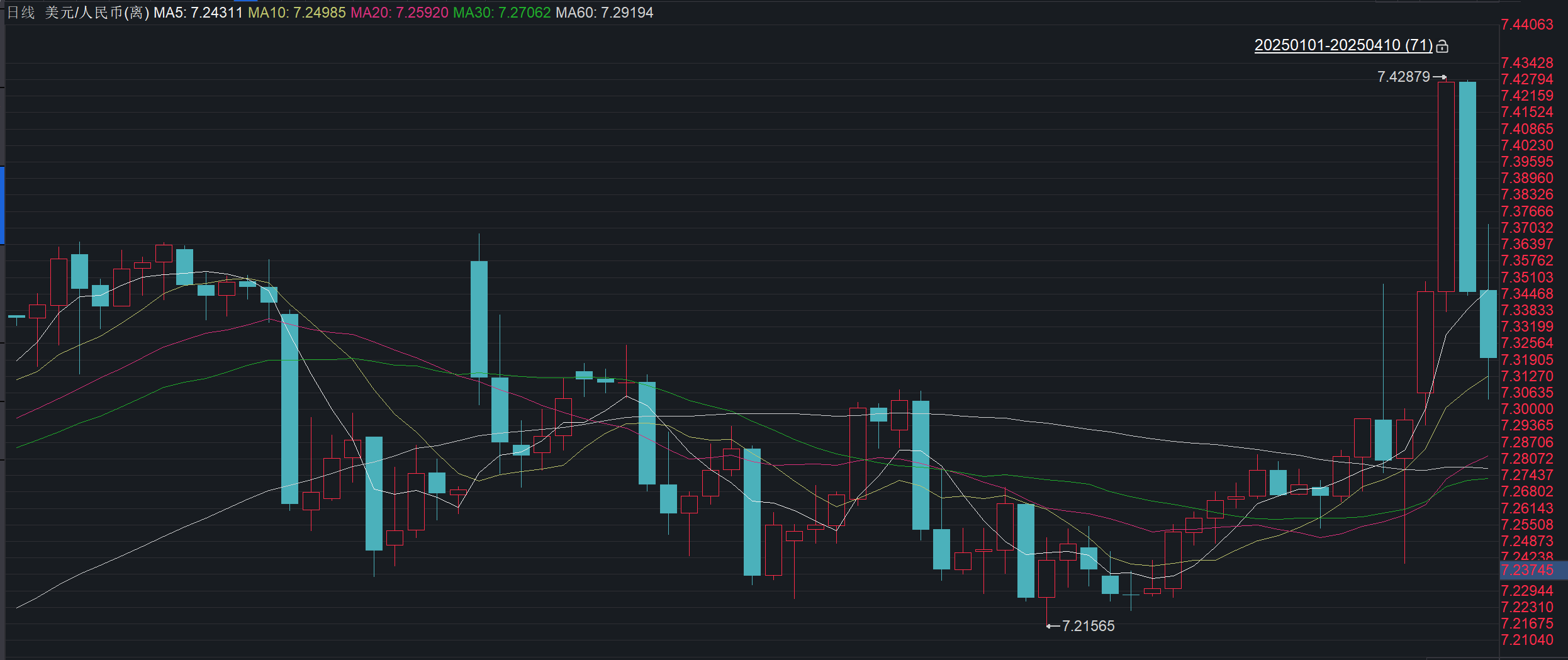Click the pink MA20 indicator label
1568x660 pixels.
[399, 13]
